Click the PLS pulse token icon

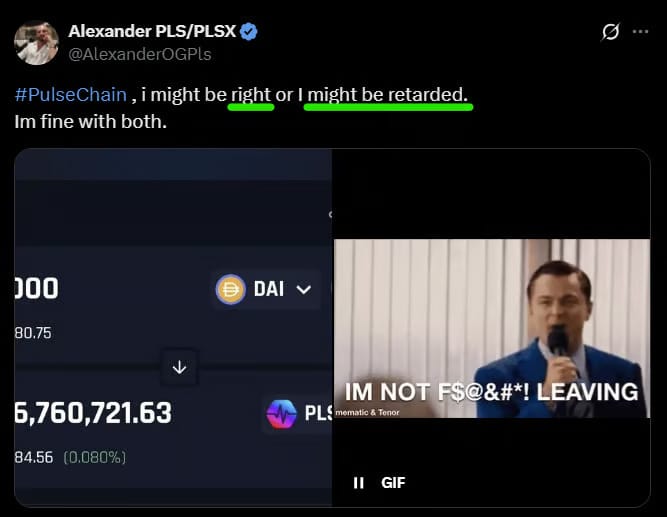281,414
